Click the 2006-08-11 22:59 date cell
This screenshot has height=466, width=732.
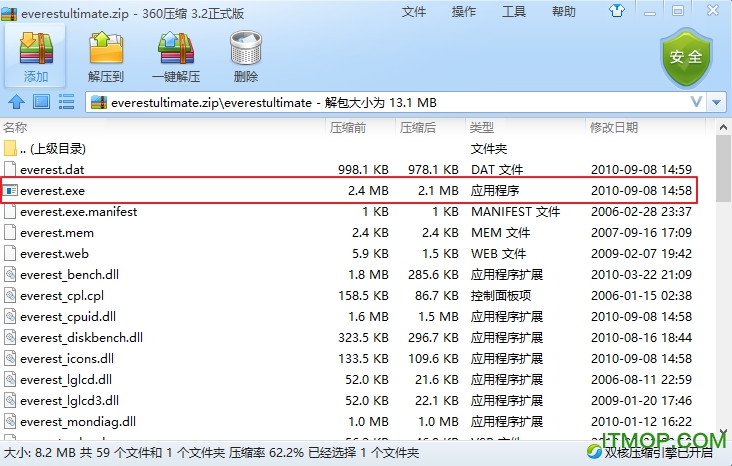tap(641, 380)
